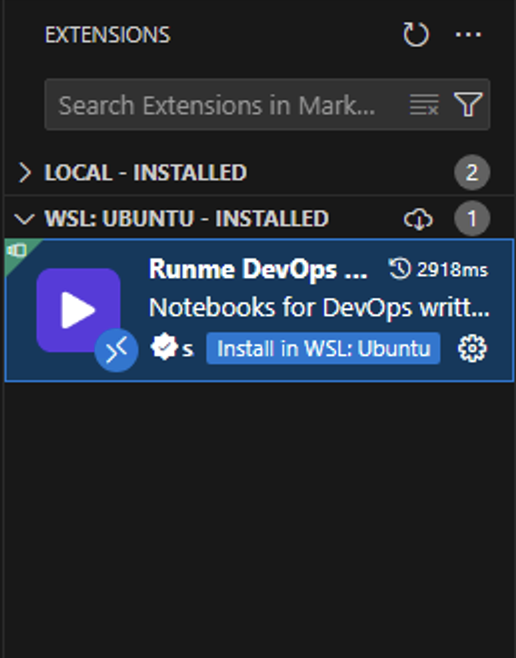The height and width of the screenshot is (658, 516).
Task: Open the filter extensions funnel menu
Action: [x=468, y=104]
